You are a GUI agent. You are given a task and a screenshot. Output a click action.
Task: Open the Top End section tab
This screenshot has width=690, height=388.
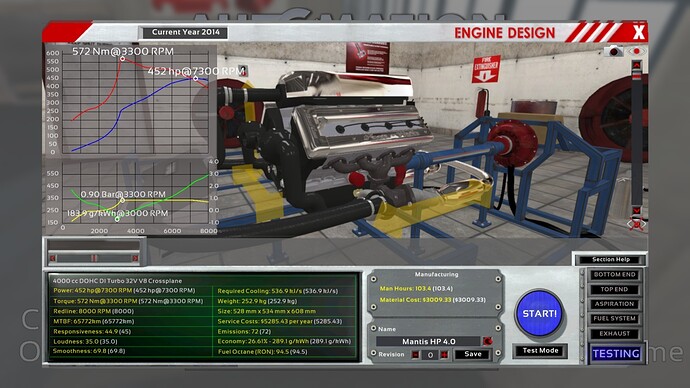tap(614, 289)
